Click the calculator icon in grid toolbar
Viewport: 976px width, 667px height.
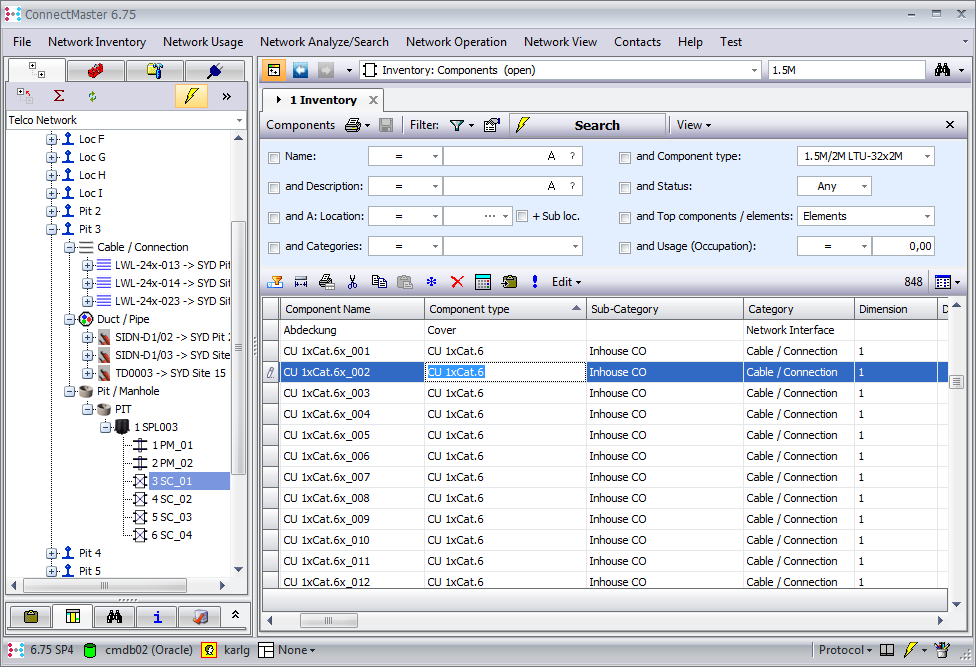(x=483, y=282)
